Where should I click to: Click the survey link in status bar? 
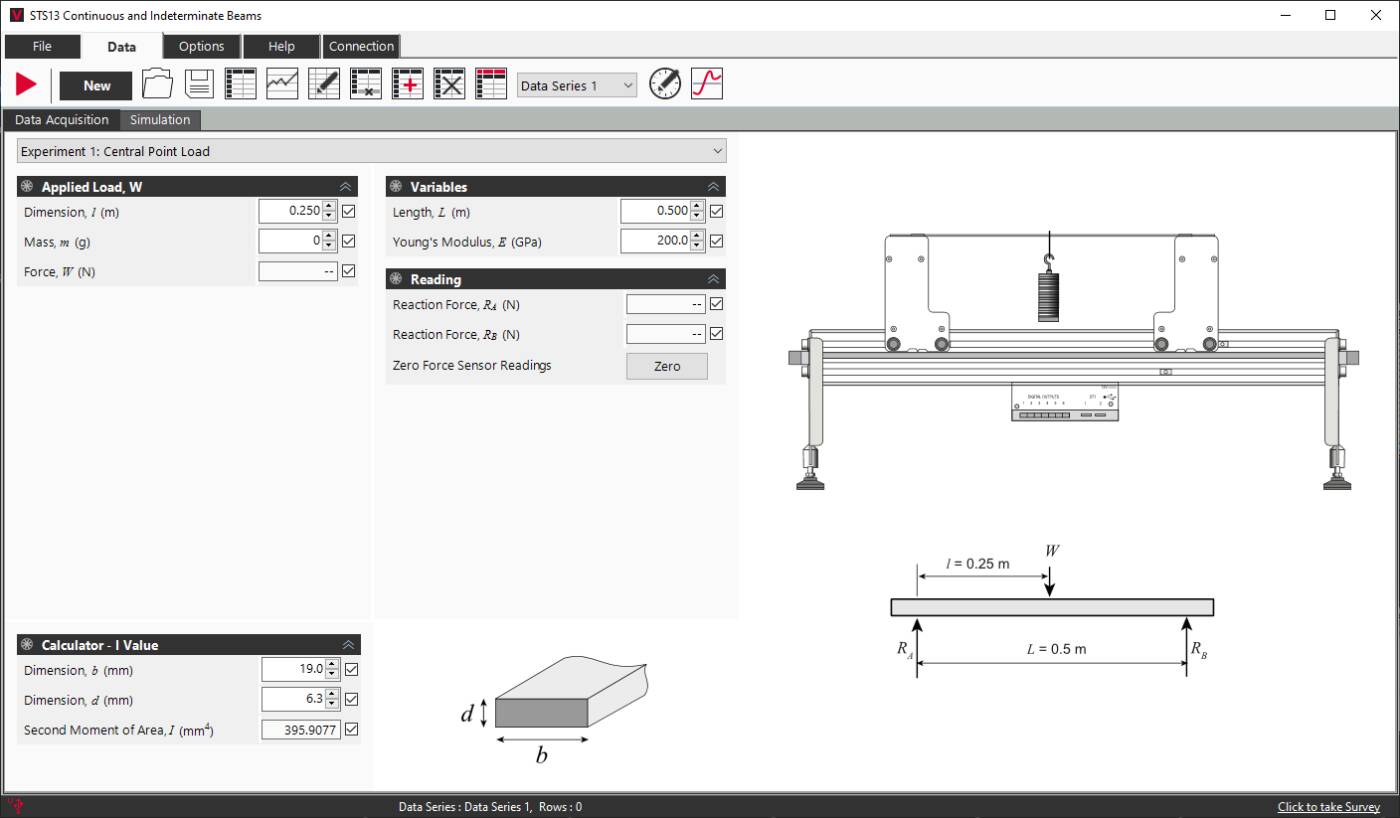pyautogui.click(x=1328, y=807)
